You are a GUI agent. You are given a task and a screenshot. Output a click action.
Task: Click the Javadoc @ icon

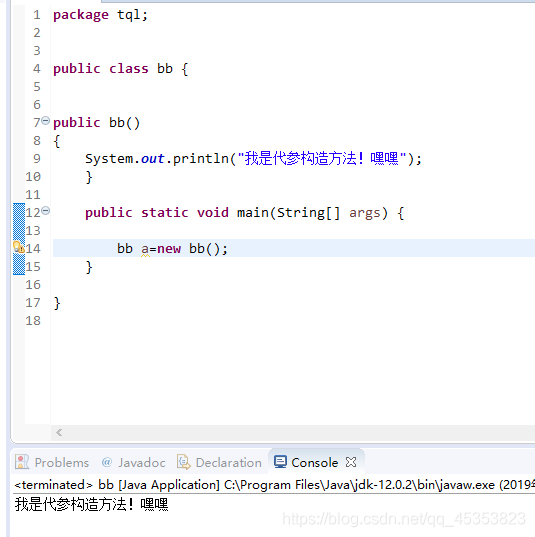(107, 462)
